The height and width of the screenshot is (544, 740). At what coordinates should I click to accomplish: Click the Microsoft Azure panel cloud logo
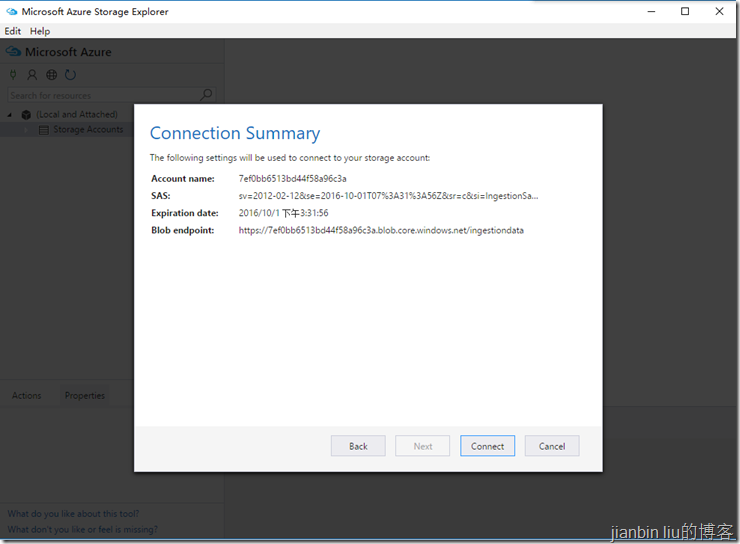tap(13, 51)
